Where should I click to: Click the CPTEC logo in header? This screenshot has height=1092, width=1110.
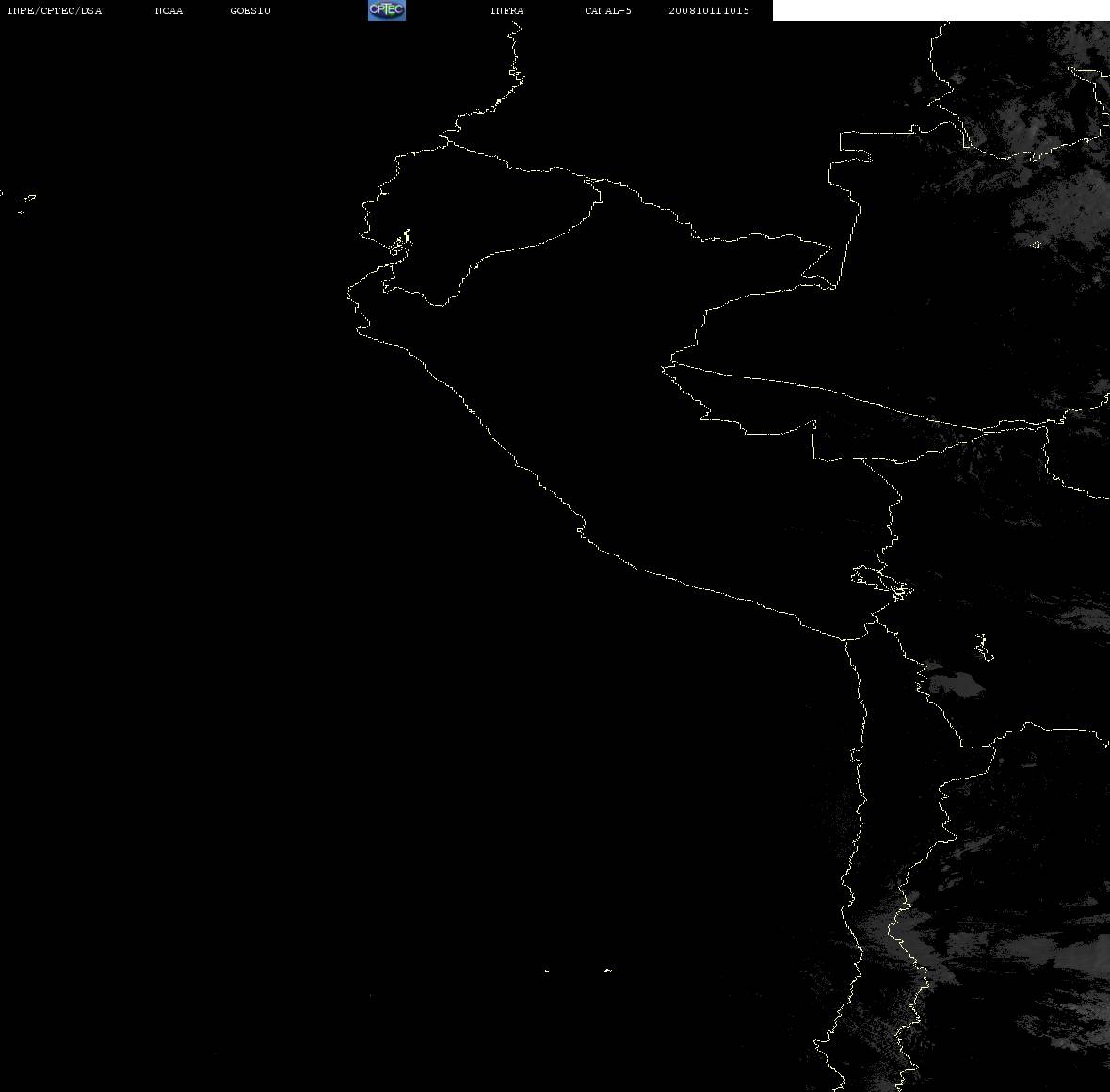387,10
